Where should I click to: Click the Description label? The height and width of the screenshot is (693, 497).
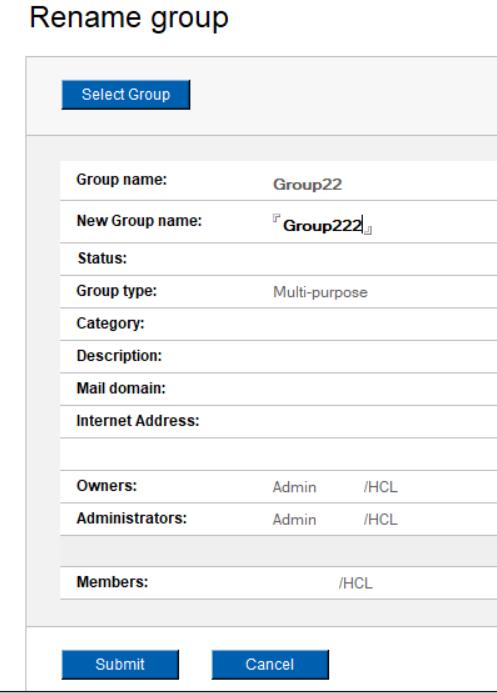pos(119,356)
